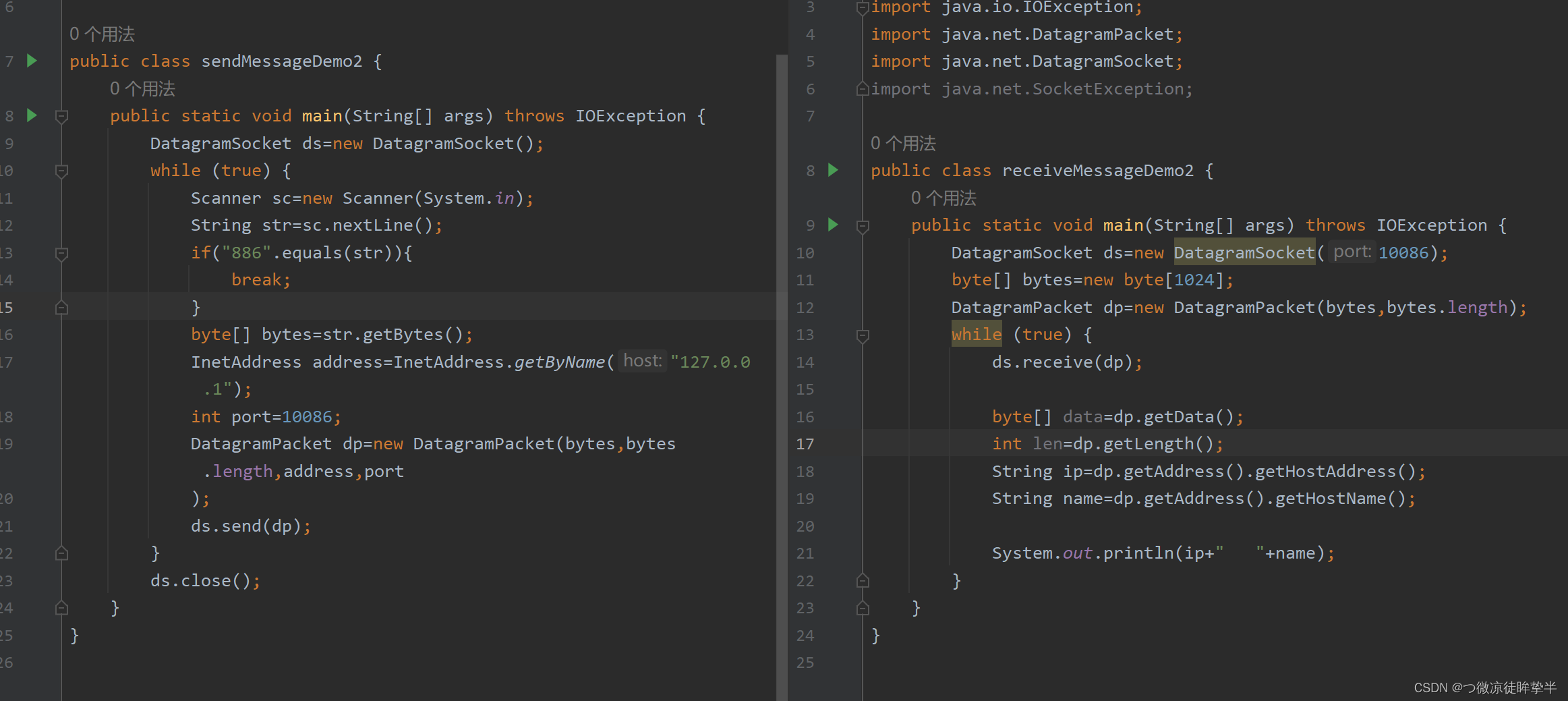1568x701 pixels.
Task: Click 'int len=dp.getLength();' line
Action: point(1107,444)
